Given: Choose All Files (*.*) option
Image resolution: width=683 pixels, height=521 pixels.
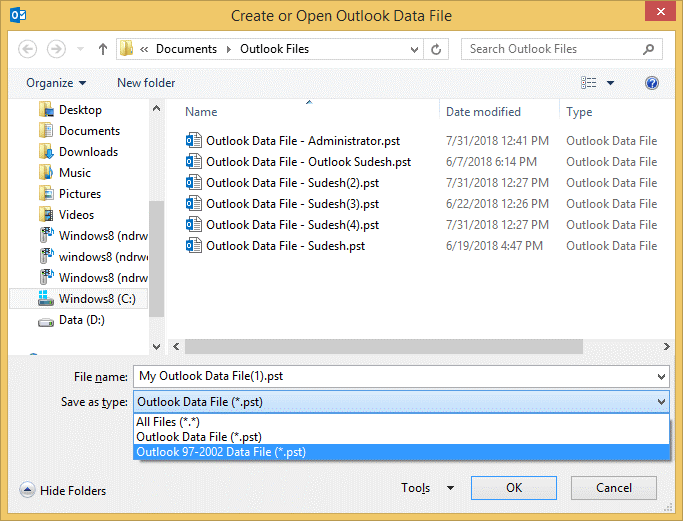Looking at the screenshot, I should (x=401, y=422).
